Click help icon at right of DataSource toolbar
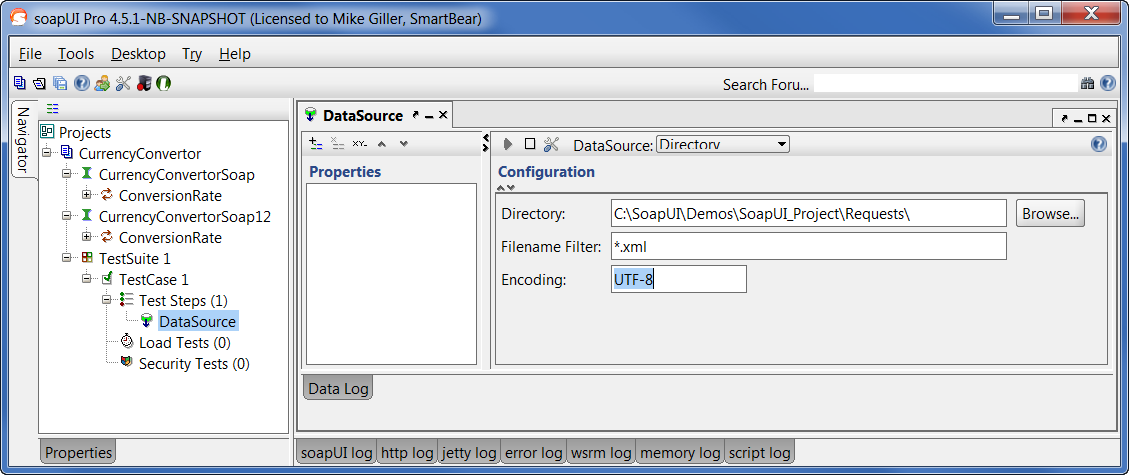Image resolution: width=1129 pixels, height=475 pixels. pos(1099,144)
